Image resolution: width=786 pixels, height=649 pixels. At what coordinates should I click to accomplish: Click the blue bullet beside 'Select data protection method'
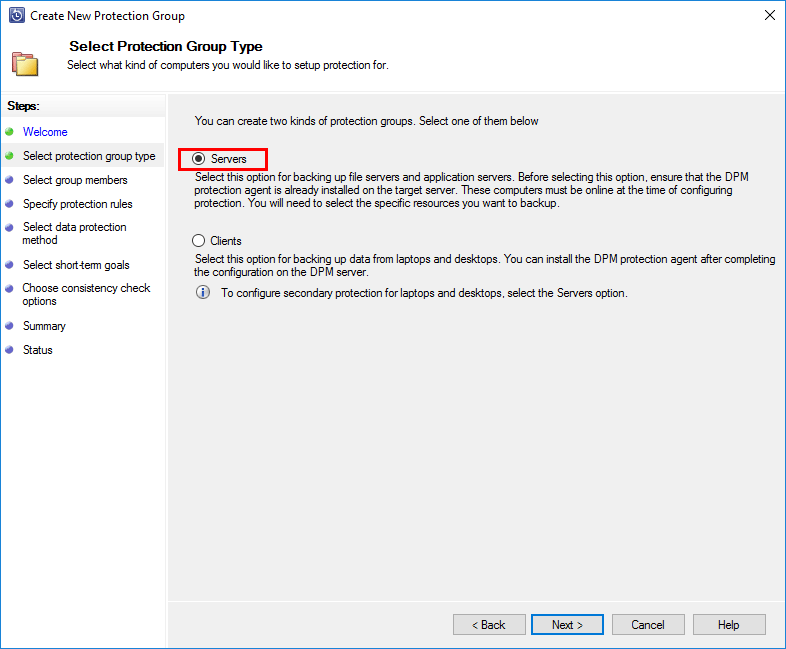pyautogui.click(x=9, y=228)
